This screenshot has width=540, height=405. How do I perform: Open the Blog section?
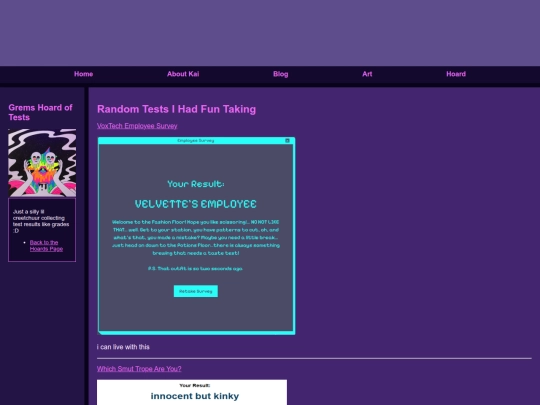(280, 74)
